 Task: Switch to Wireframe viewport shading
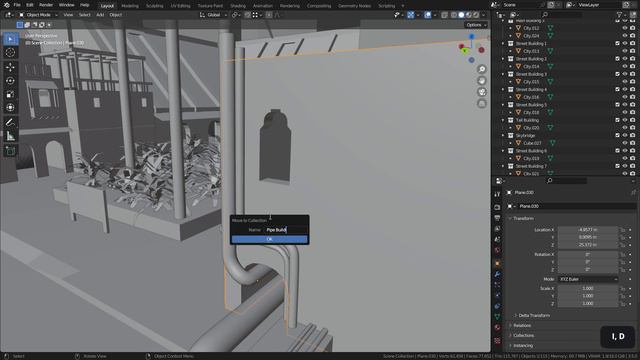454,15
